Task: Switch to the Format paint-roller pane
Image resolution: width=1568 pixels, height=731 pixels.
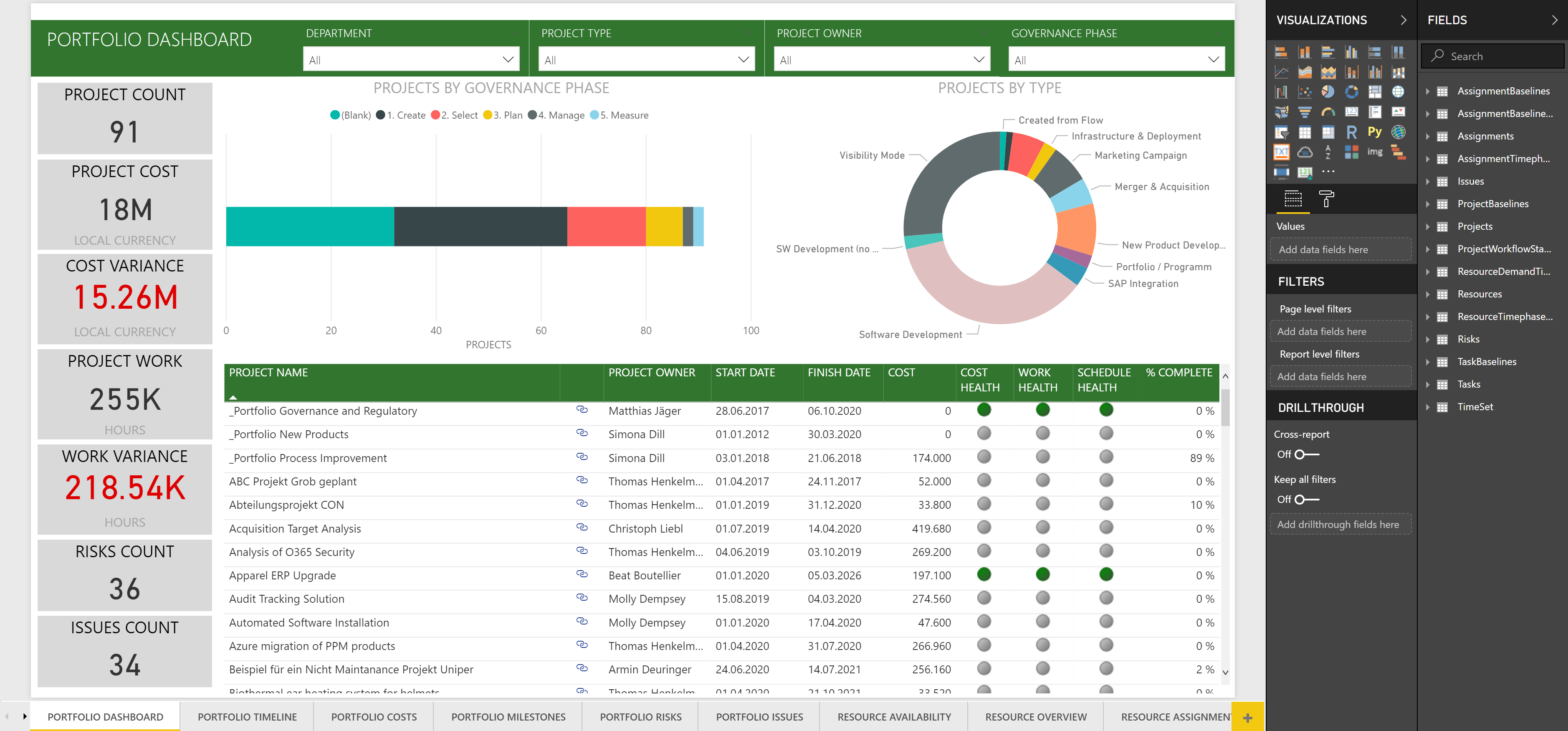Action: [1327, 199]
